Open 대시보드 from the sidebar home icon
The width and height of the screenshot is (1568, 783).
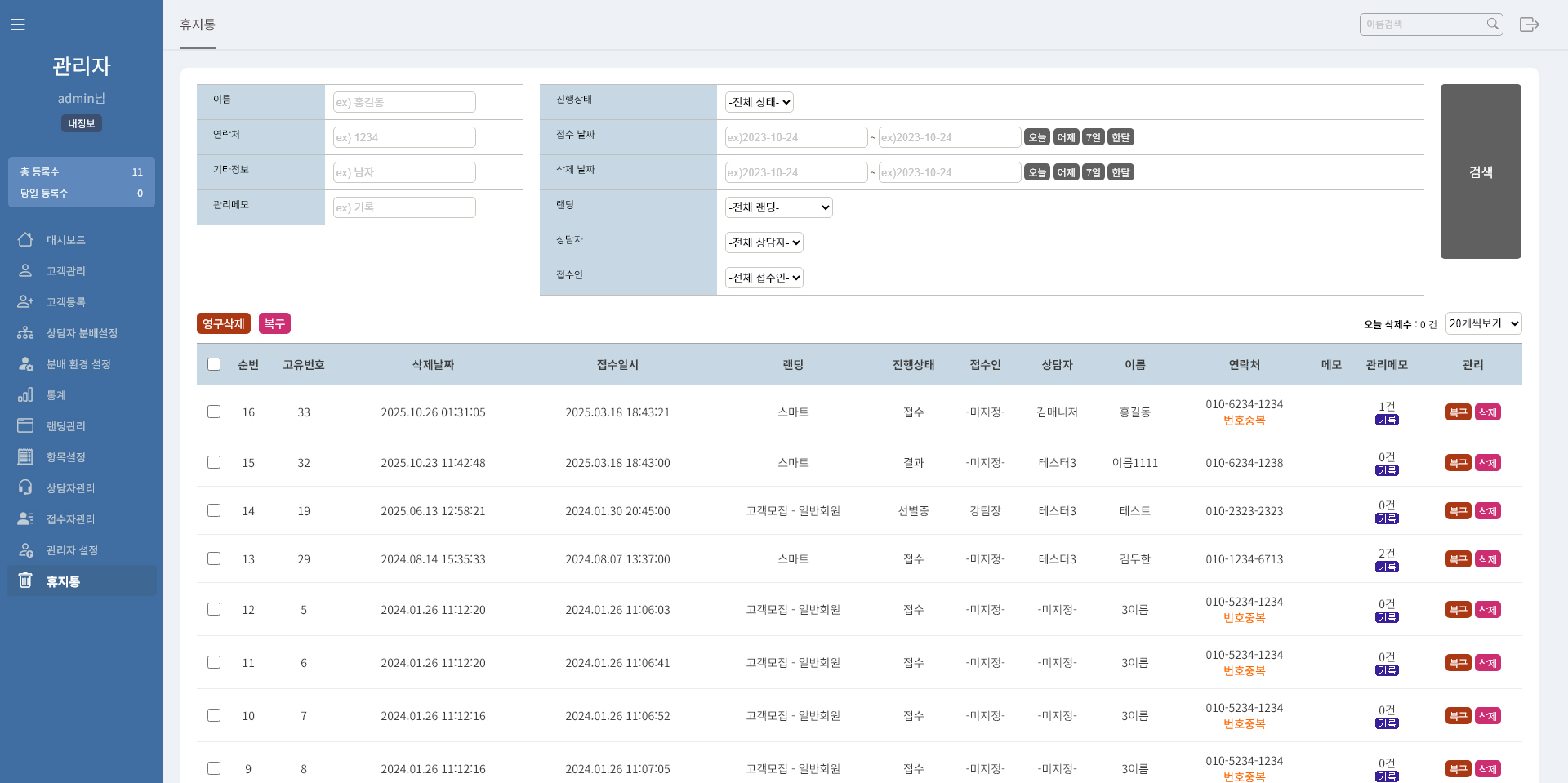pyautogui.click(x=25, y=239)
